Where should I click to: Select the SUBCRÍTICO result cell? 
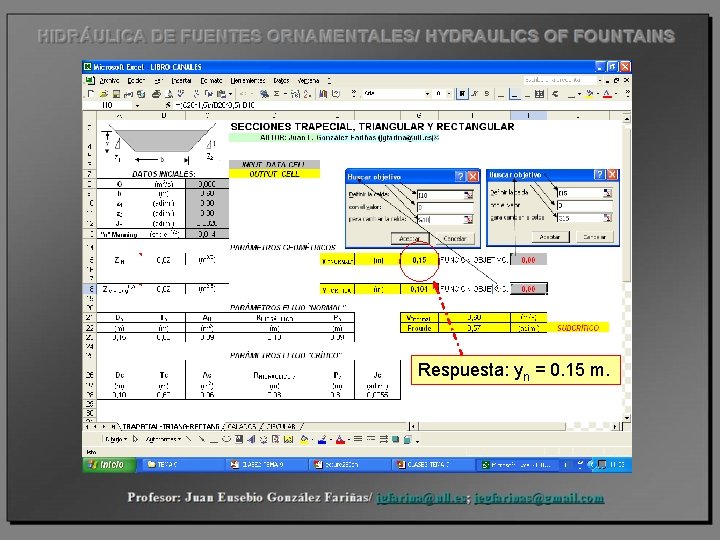tap(578, 328)
